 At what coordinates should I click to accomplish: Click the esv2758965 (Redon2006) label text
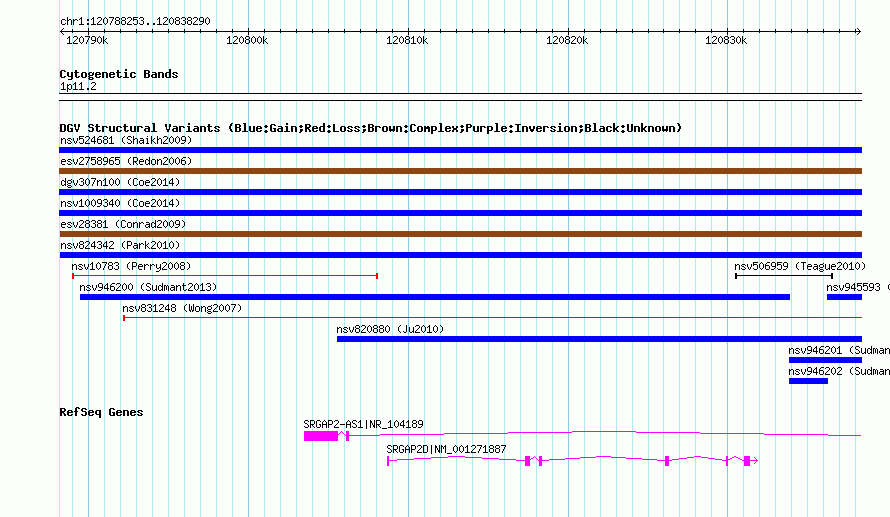coord(126,161)
